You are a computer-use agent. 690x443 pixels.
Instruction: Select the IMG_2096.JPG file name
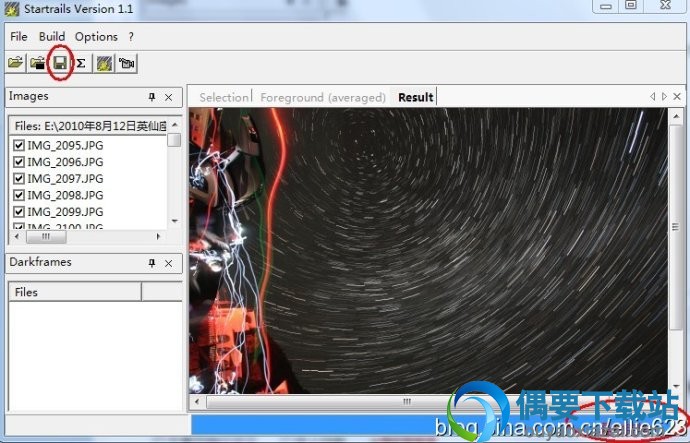65,162
